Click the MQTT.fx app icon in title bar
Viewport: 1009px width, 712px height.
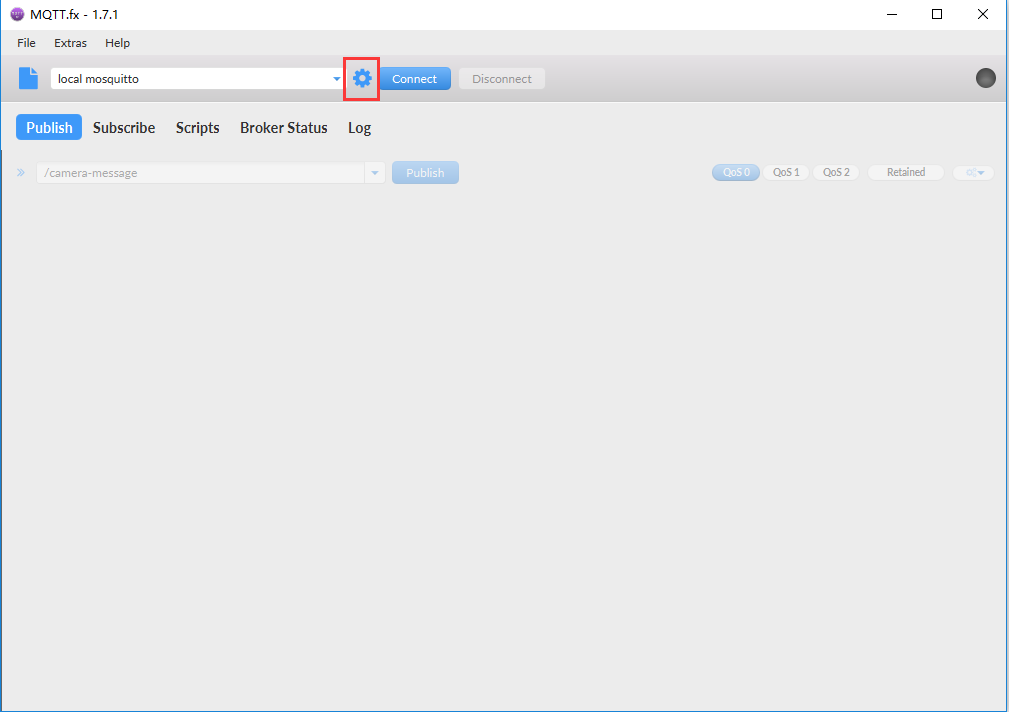(17, 14)
